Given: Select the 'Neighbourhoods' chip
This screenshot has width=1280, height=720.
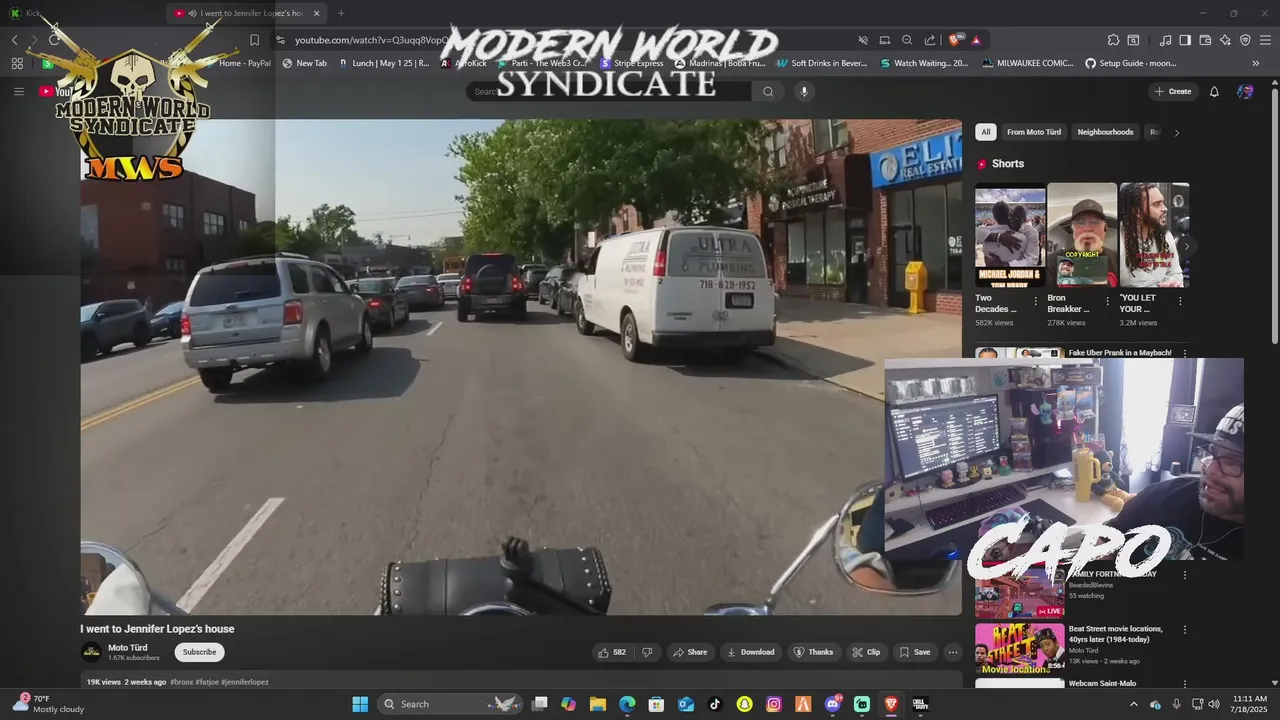Looking at the screenshot, I should (x=1105, y=132).
